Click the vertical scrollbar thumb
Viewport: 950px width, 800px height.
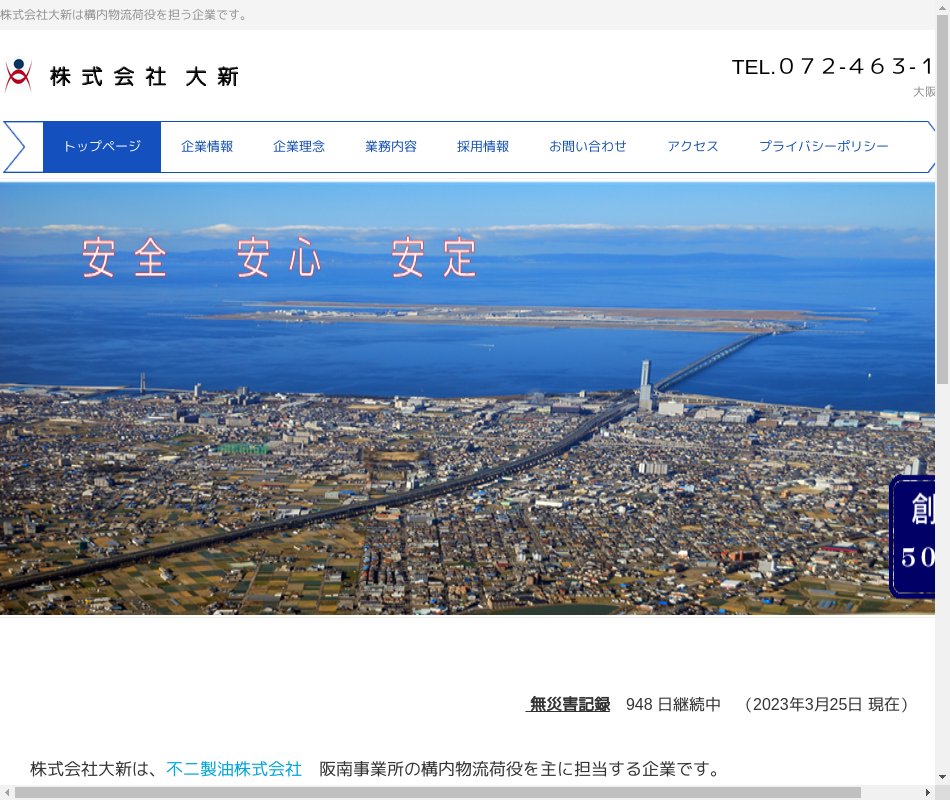(942, 200)
